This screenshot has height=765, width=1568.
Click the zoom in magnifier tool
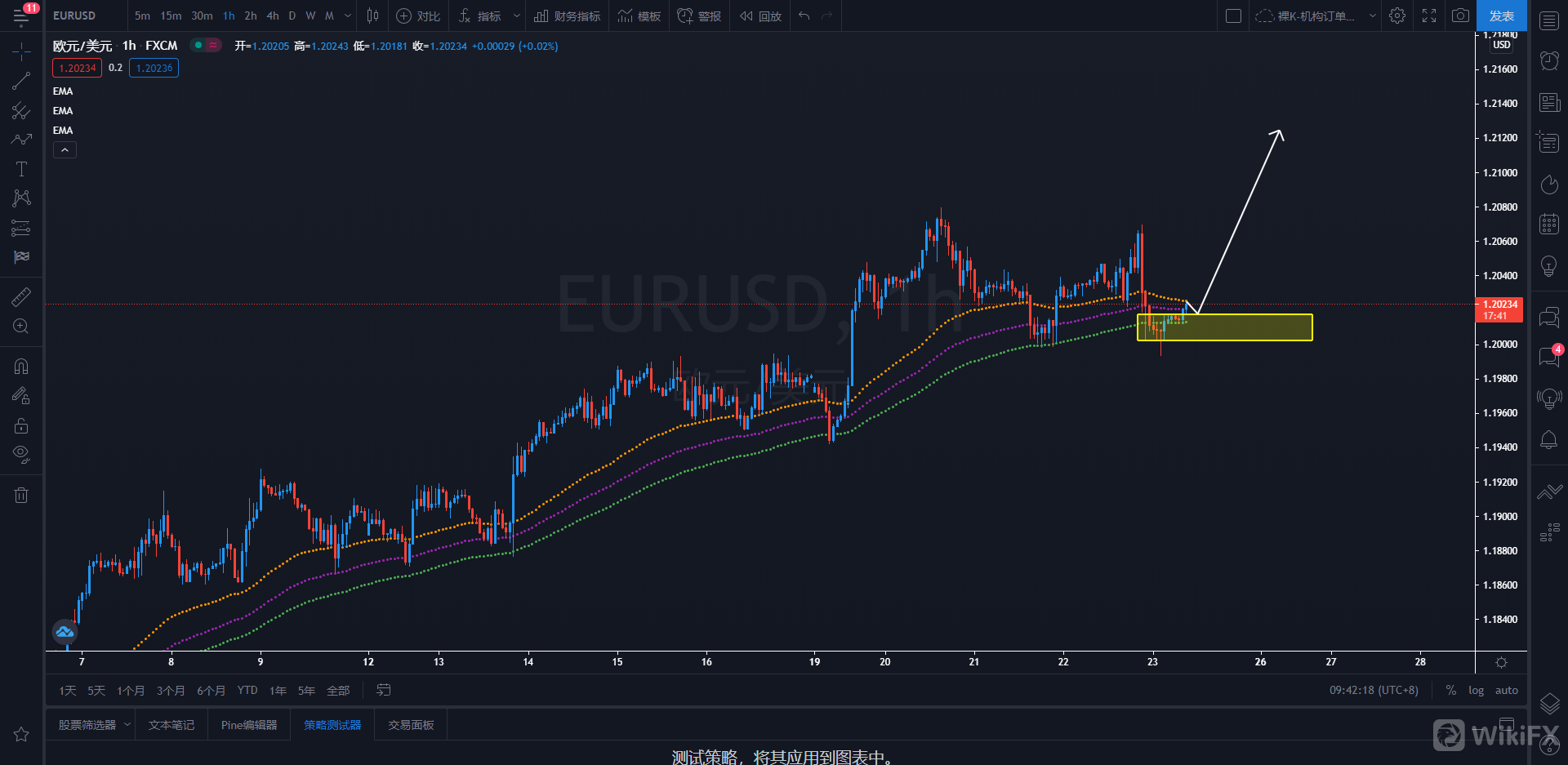[21, 327]
